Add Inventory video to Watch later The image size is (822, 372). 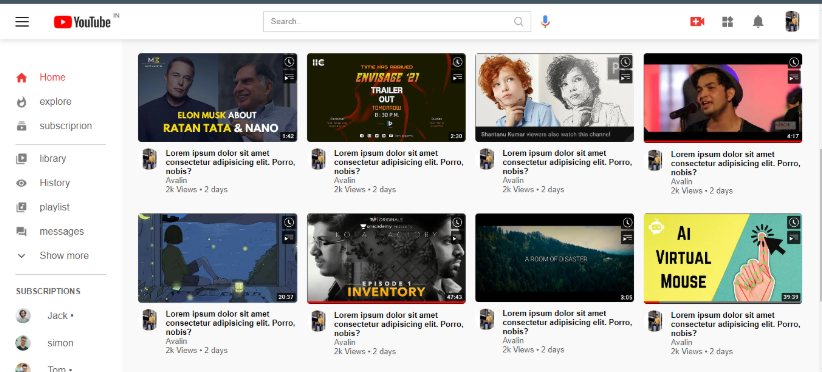[458, 223]
